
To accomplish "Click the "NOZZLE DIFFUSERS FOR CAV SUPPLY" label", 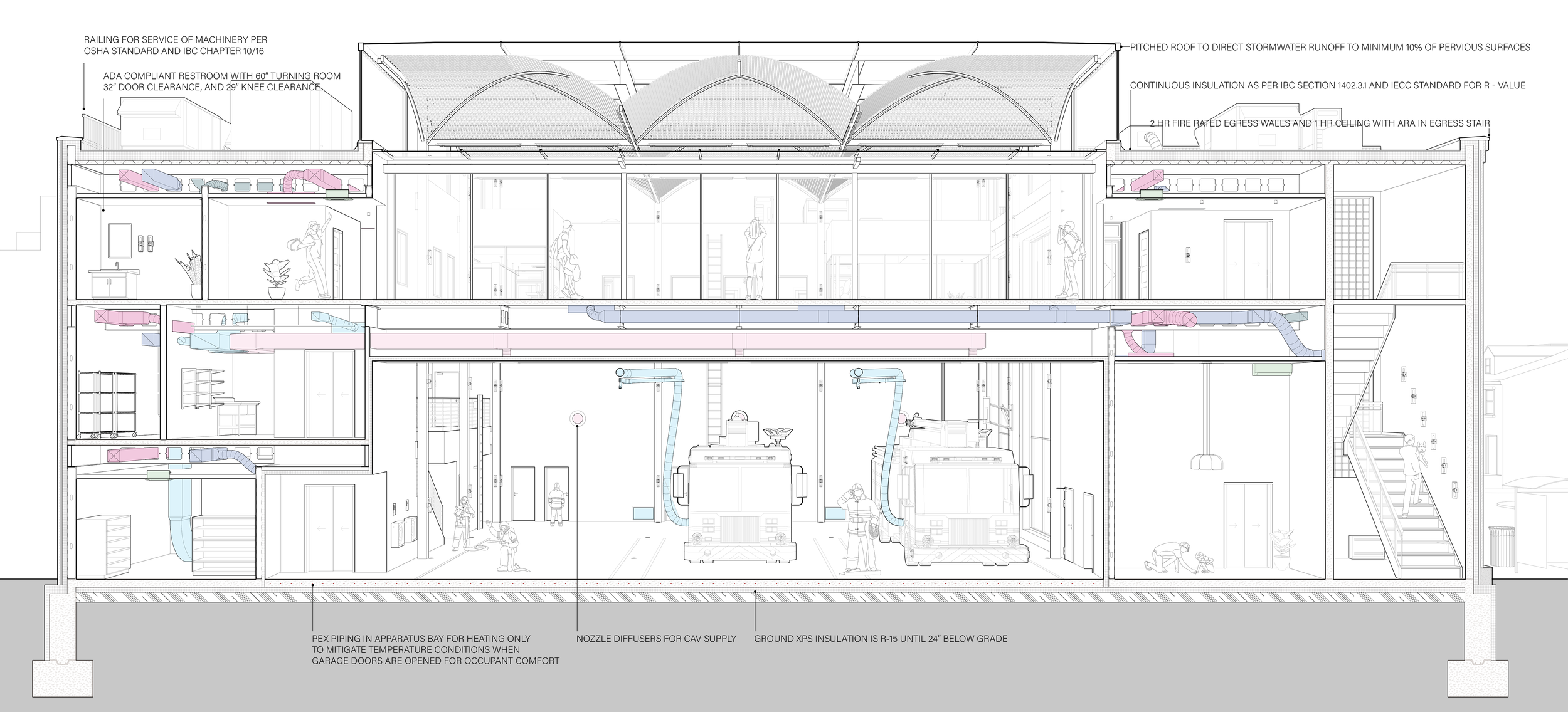I will pyautogui.click(x=656, y=639).
